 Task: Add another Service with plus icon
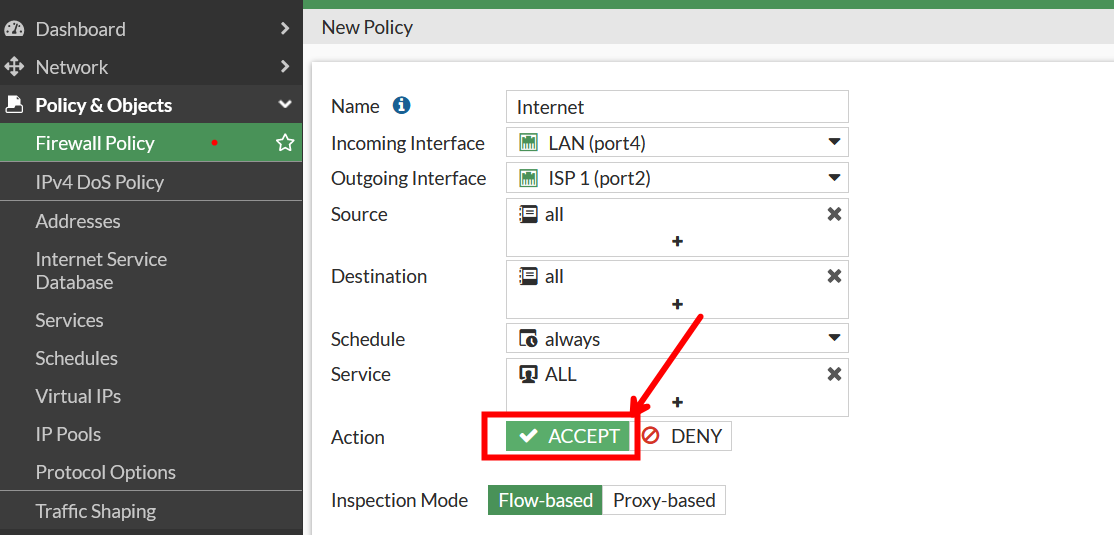point(677,402)
